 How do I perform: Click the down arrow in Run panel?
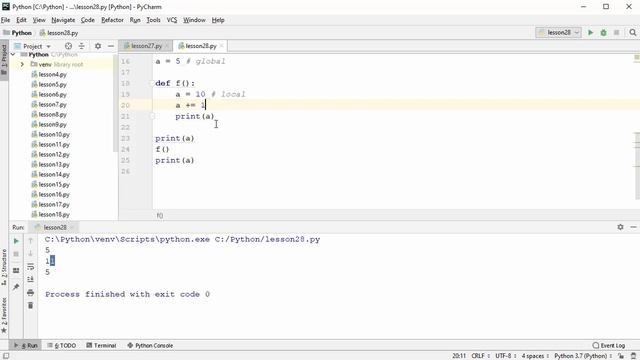point(31,253)
